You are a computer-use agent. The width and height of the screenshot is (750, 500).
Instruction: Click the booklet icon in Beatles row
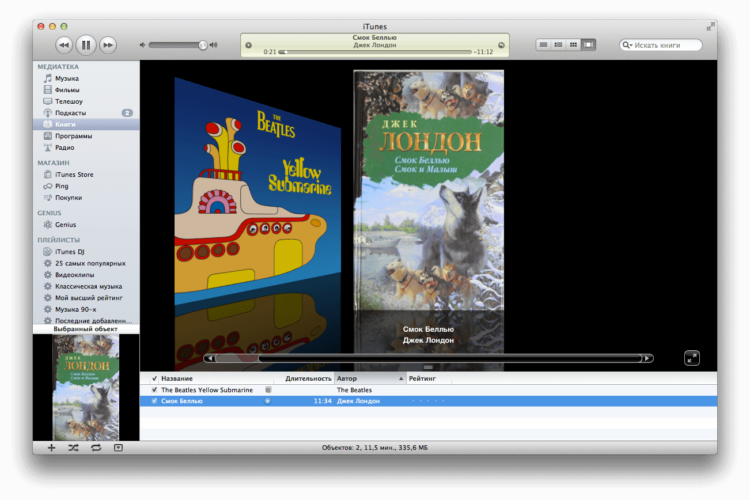coord(268,390)
